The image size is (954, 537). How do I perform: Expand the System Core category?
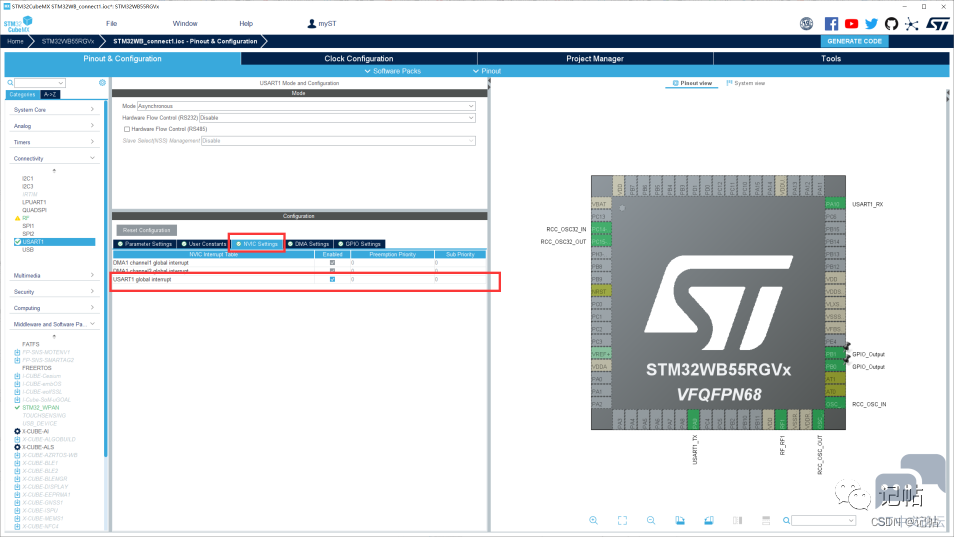point(54,109)
